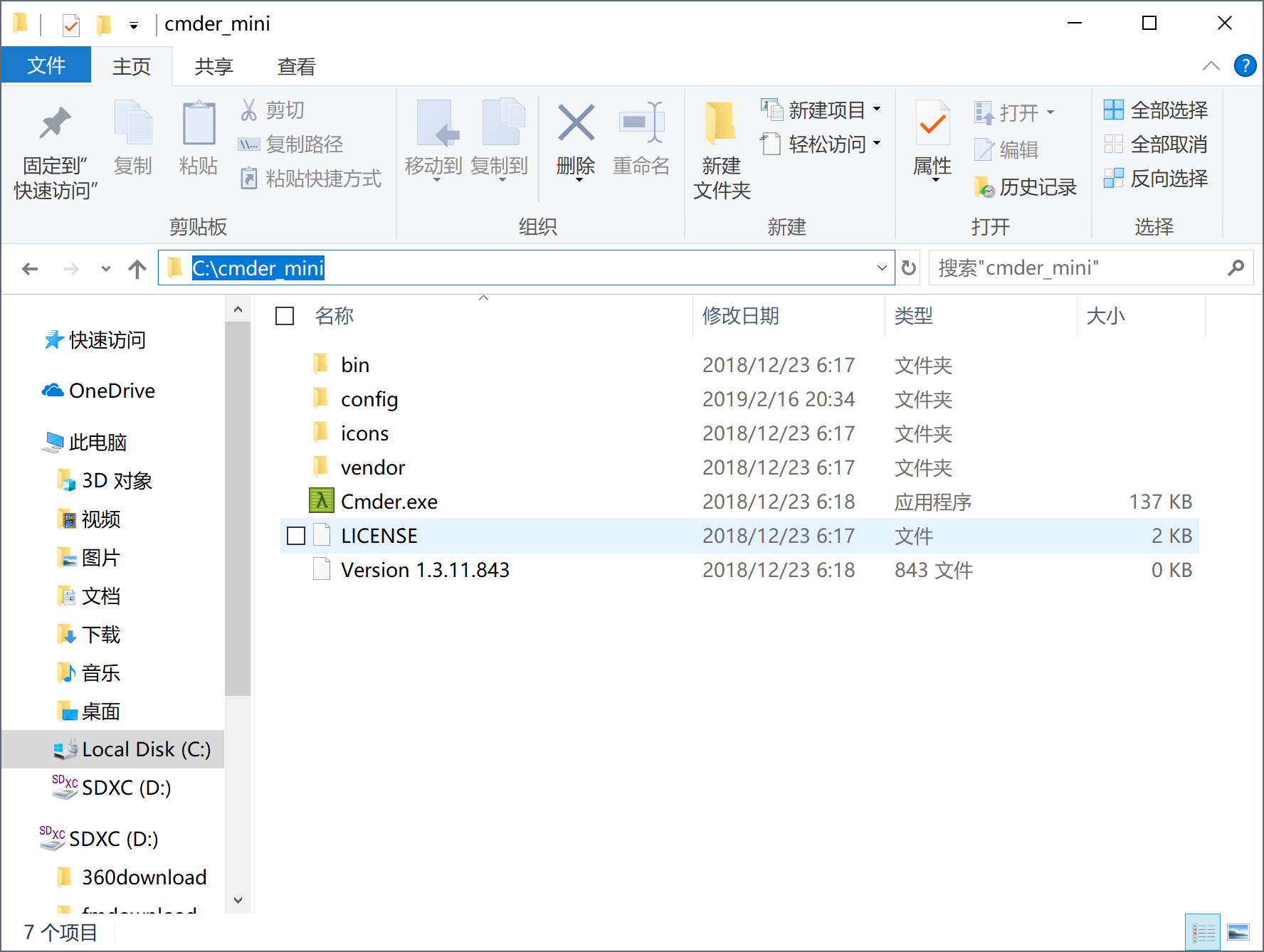1264x952 pixels.
Task: Select the icons folder row
Action: click(x=739, y=433)
